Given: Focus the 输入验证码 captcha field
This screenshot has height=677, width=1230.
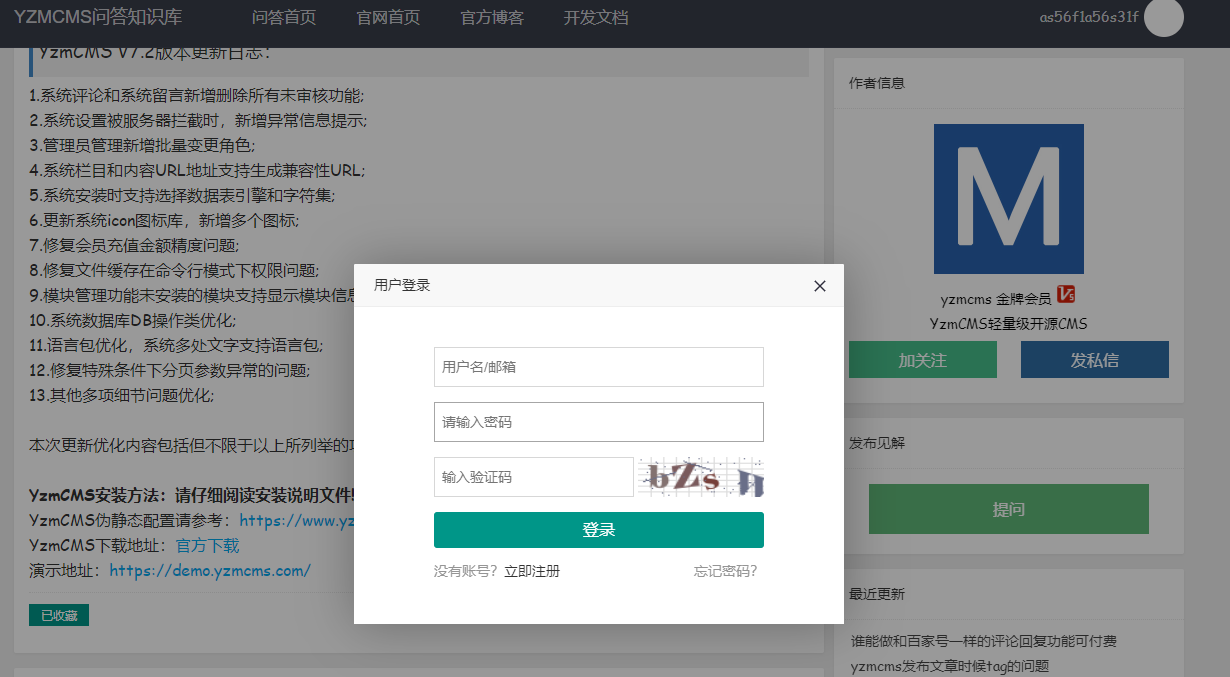Looking at the screenshot, I should (x=534, y=477).
